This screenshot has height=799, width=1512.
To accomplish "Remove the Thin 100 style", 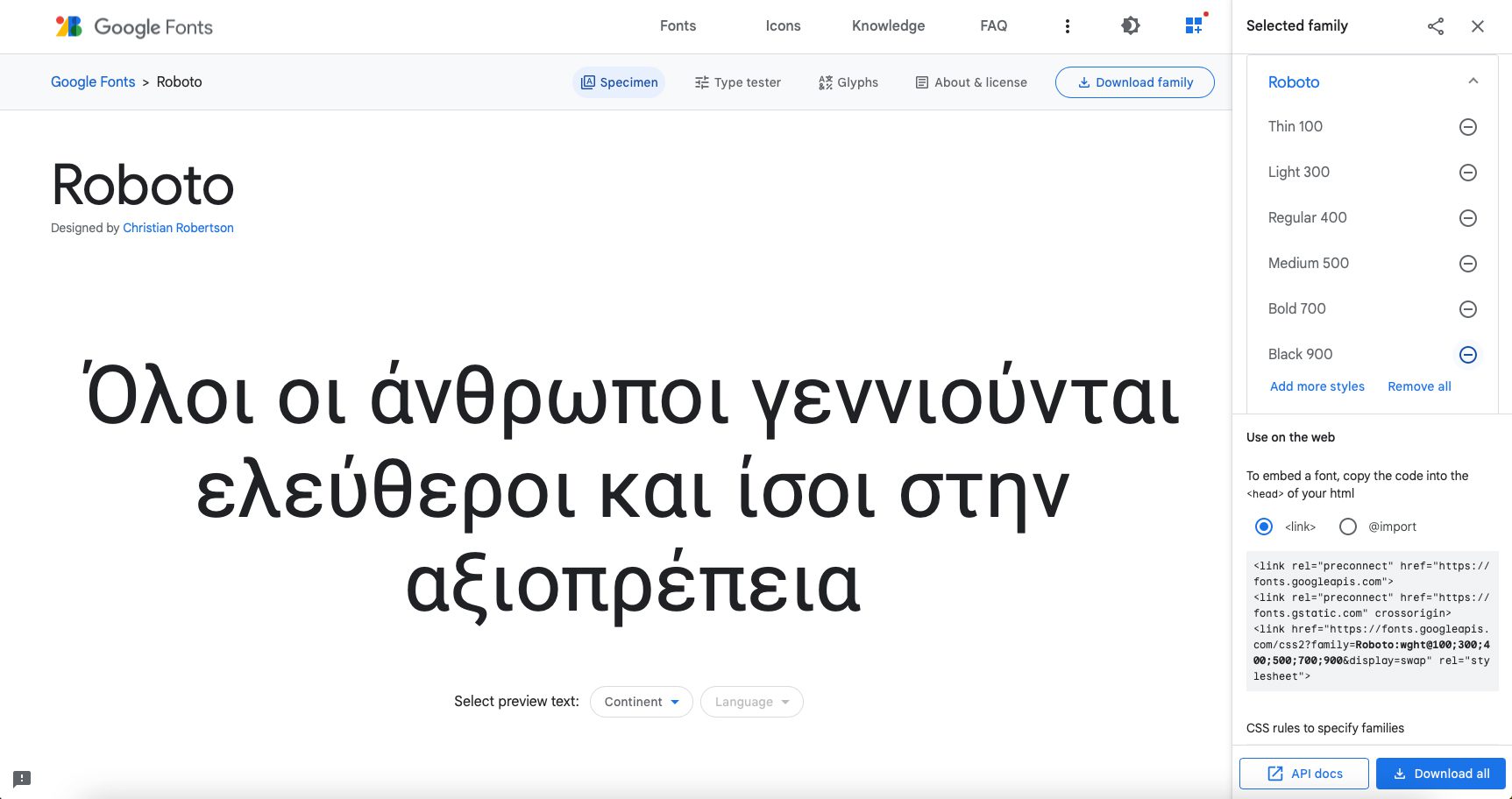I will coord(1468,127).
